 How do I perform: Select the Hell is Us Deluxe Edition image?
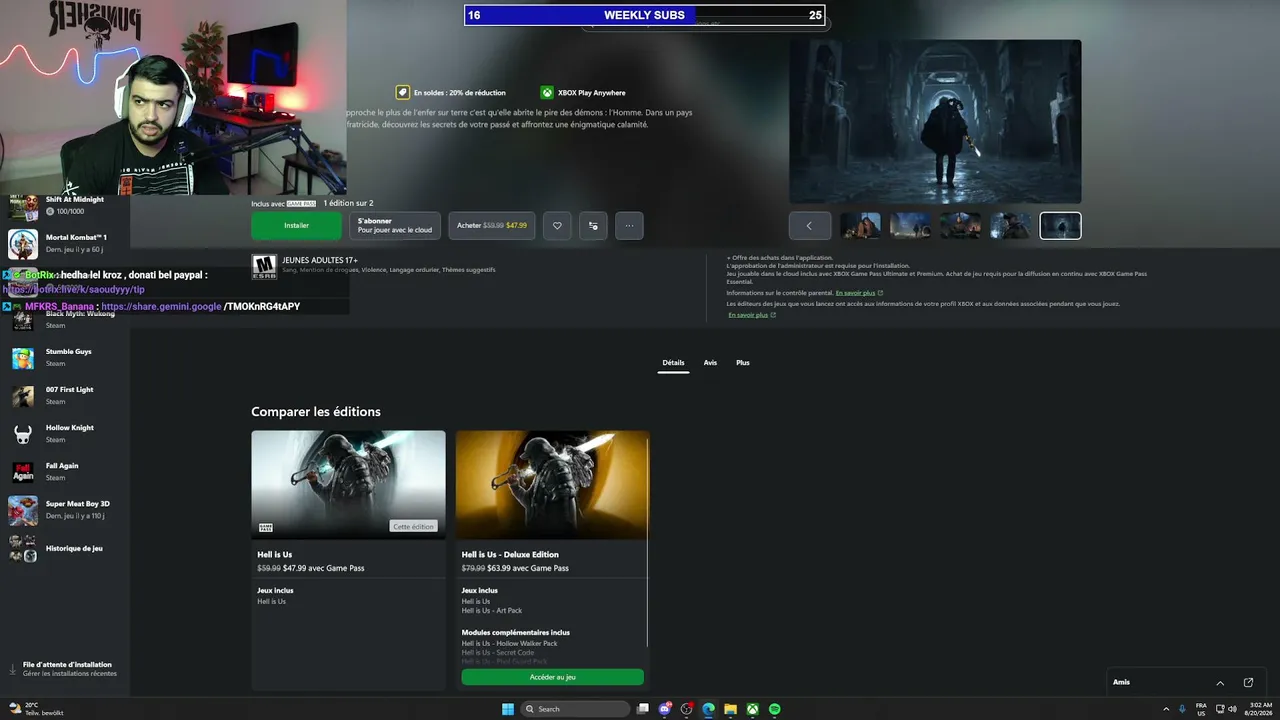552,485
